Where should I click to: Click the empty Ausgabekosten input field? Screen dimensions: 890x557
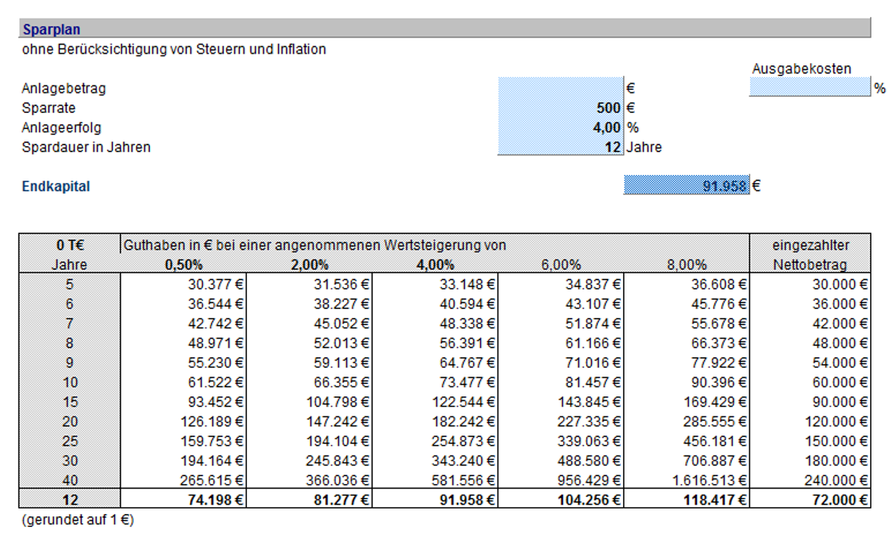809,88
